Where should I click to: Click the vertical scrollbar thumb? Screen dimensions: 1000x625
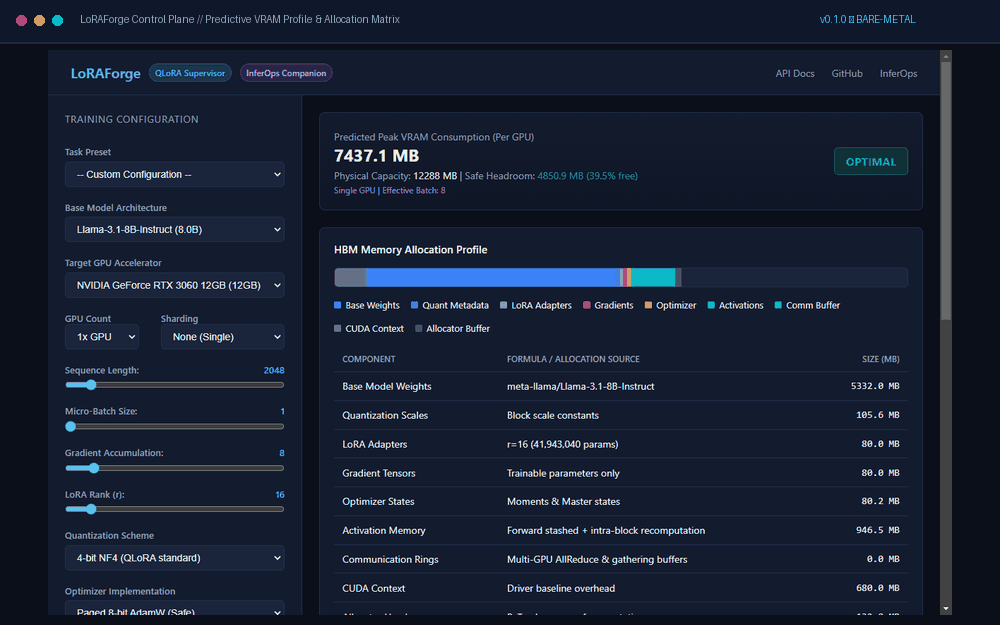[x=946, y=190]
